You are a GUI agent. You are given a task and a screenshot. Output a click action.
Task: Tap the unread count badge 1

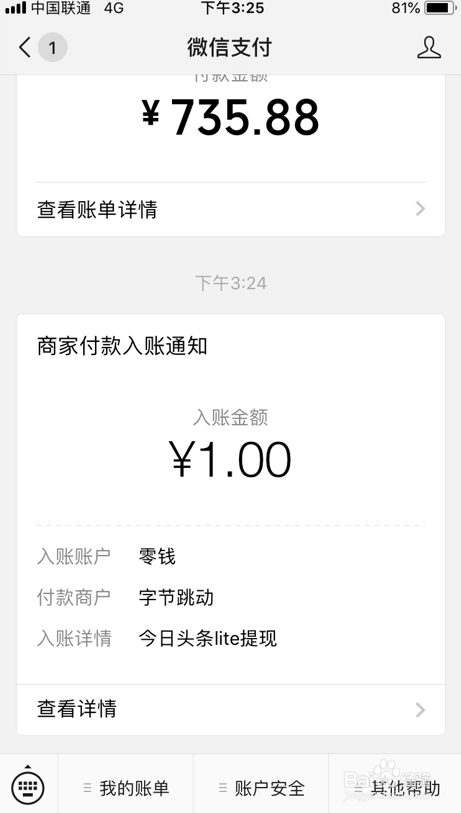click(52, 48)
